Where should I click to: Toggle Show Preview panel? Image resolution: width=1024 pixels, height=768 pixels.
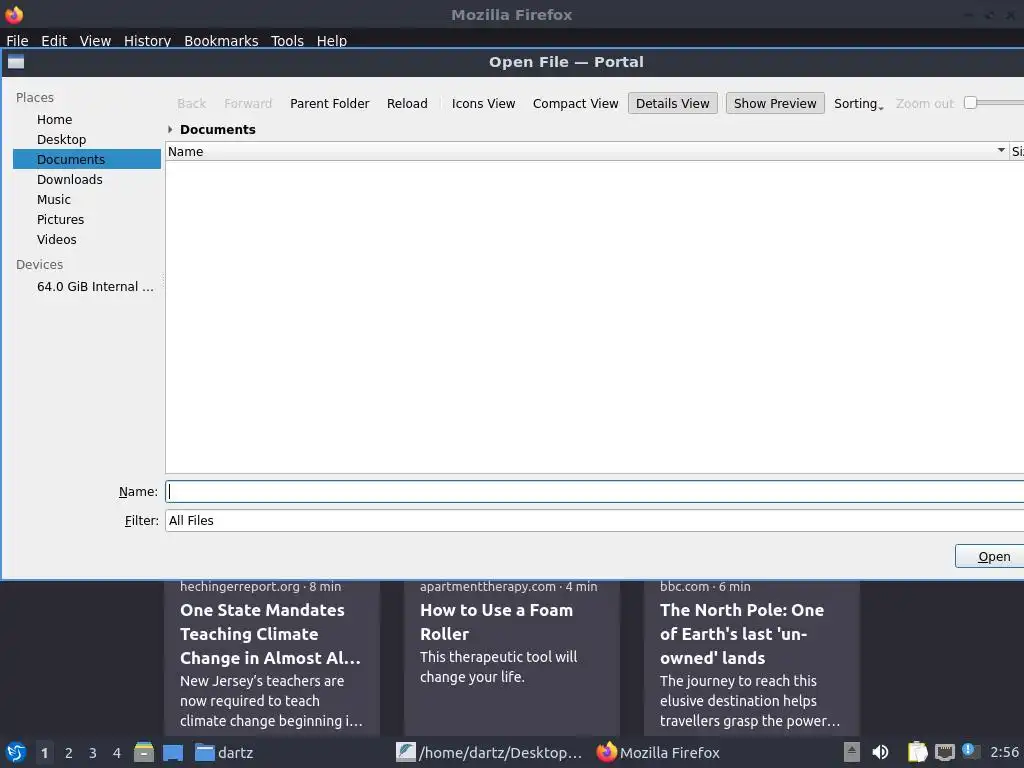pos(775,103)
